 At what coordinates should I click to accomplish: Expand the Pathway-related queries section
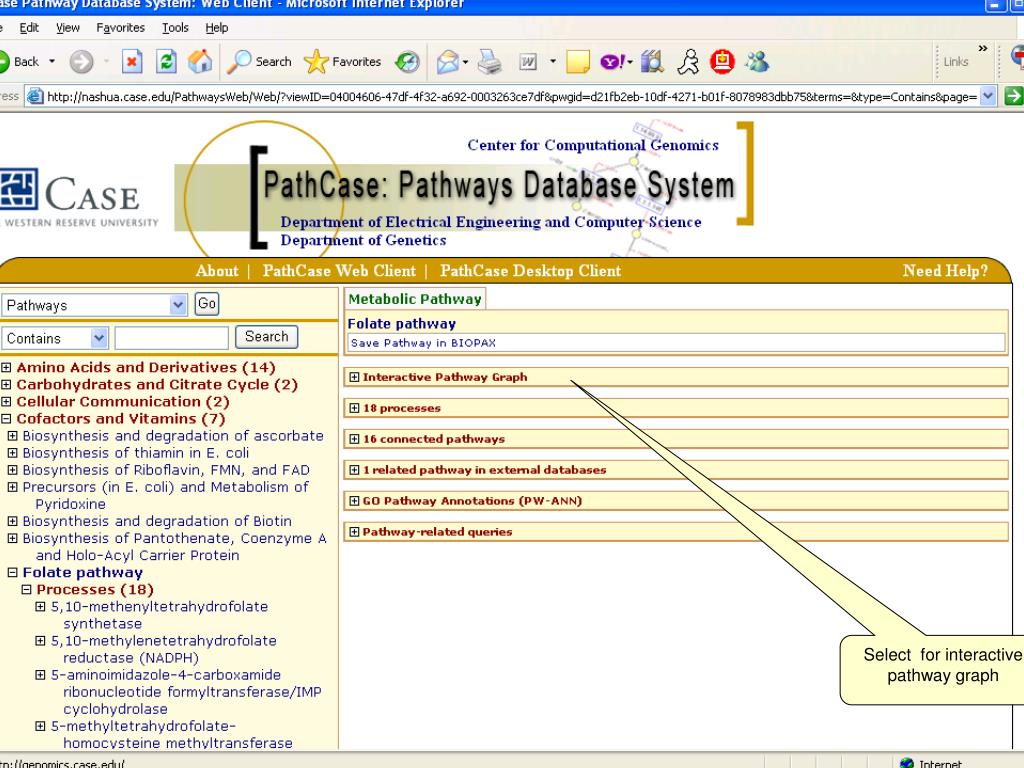pyautogui.click(x=354, y=532)
